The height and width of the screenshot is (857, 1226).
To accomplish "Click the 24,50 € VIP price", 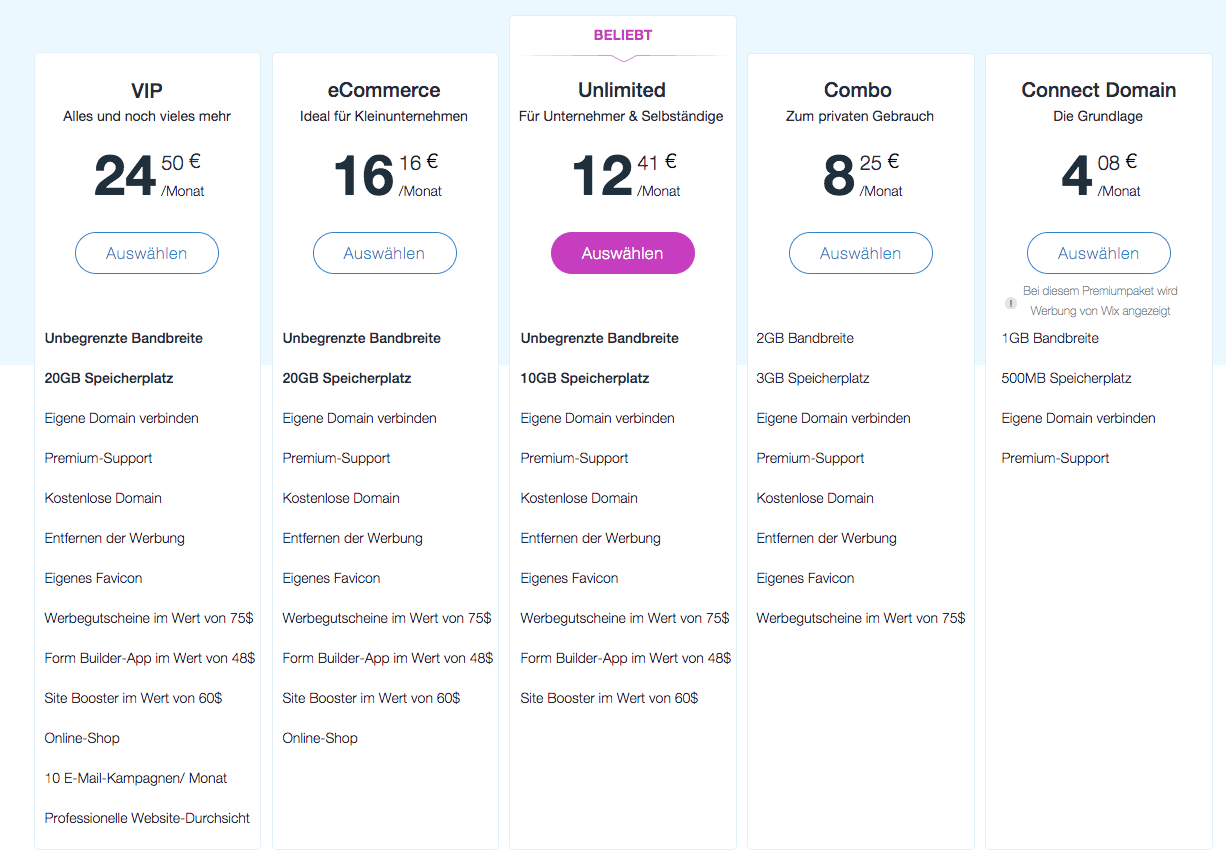I will (149, 174).
